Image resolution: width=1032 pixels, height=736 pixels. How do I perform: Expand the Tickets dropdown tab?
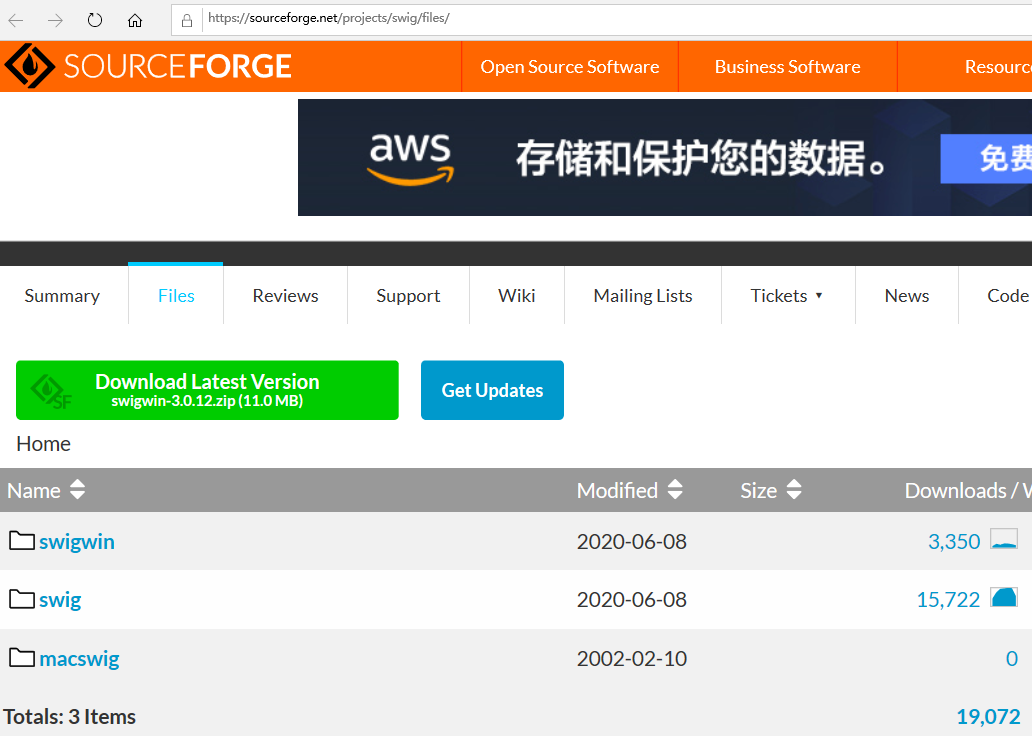787,296
